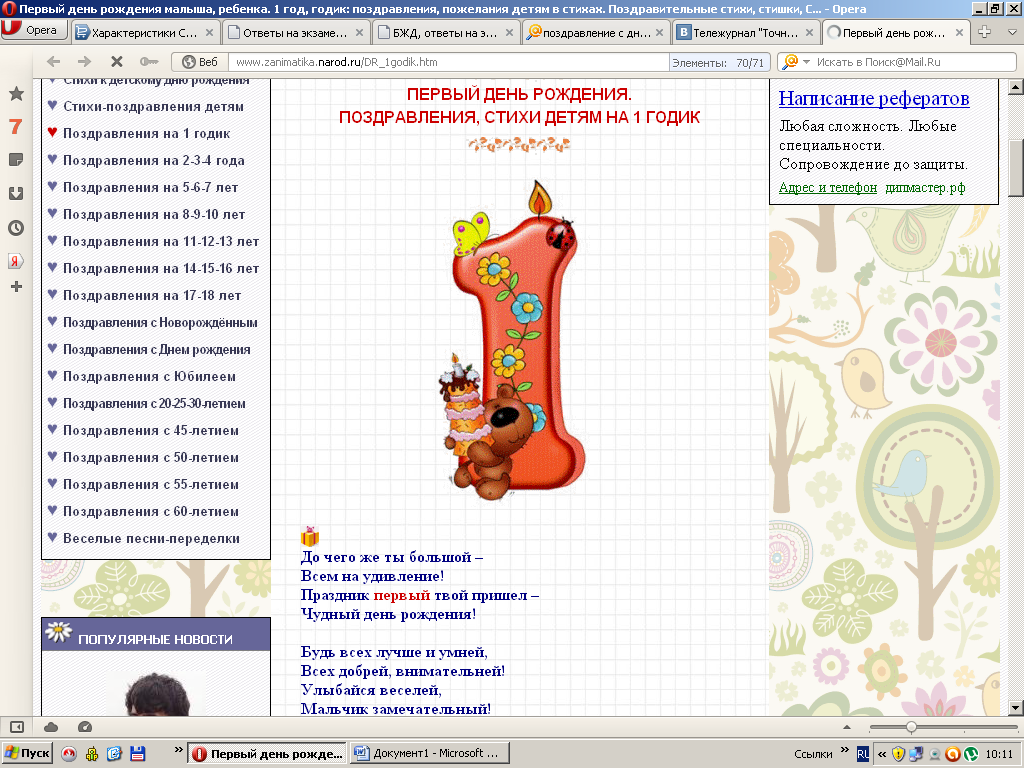
Task: Open Поздравления на 2-3-4 года link
Action: pos(153,161)
